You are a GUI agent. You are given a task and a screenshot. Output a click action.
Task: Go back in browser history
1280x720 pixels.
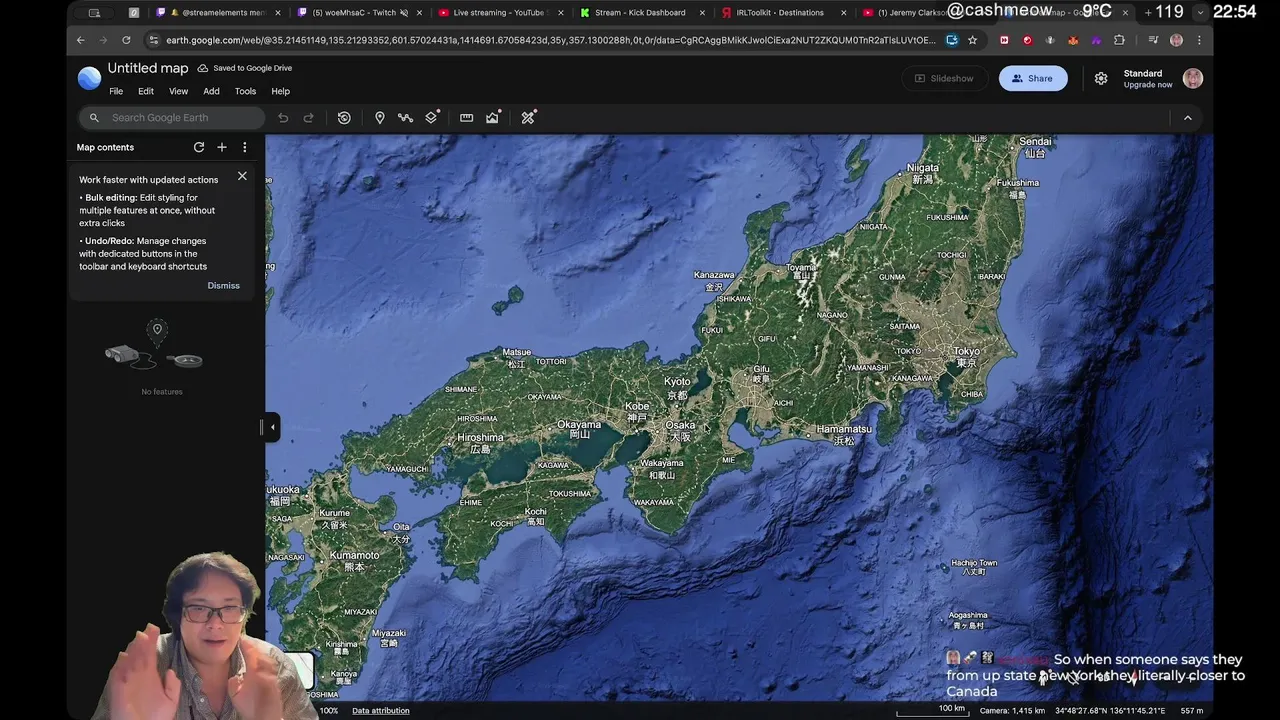[x=81, y=40]
